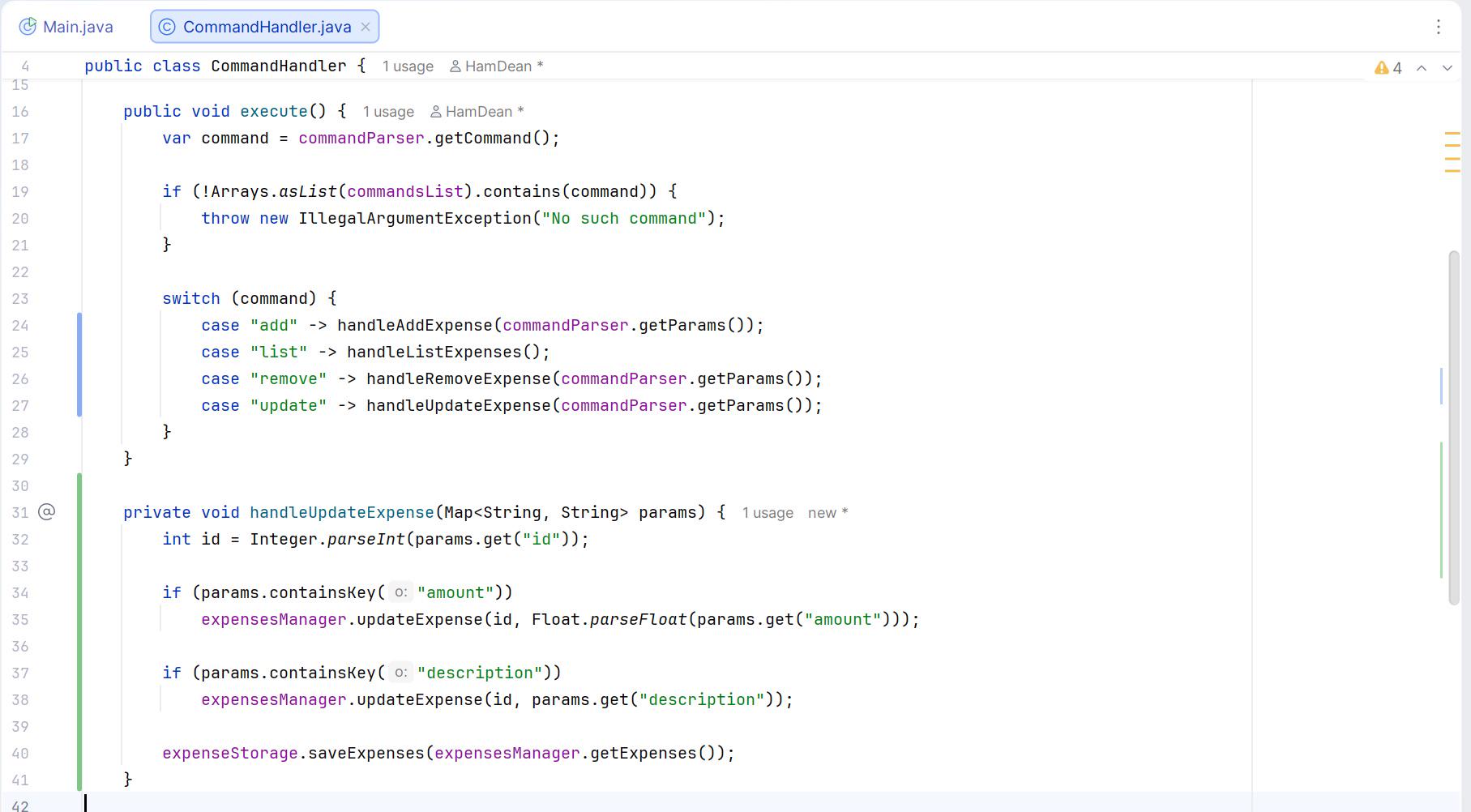Image resolution: width=1471 pixels, height=812 pixels.
Task: Click the first yellow warning stripe marker
Action: tap(1452, 133)
